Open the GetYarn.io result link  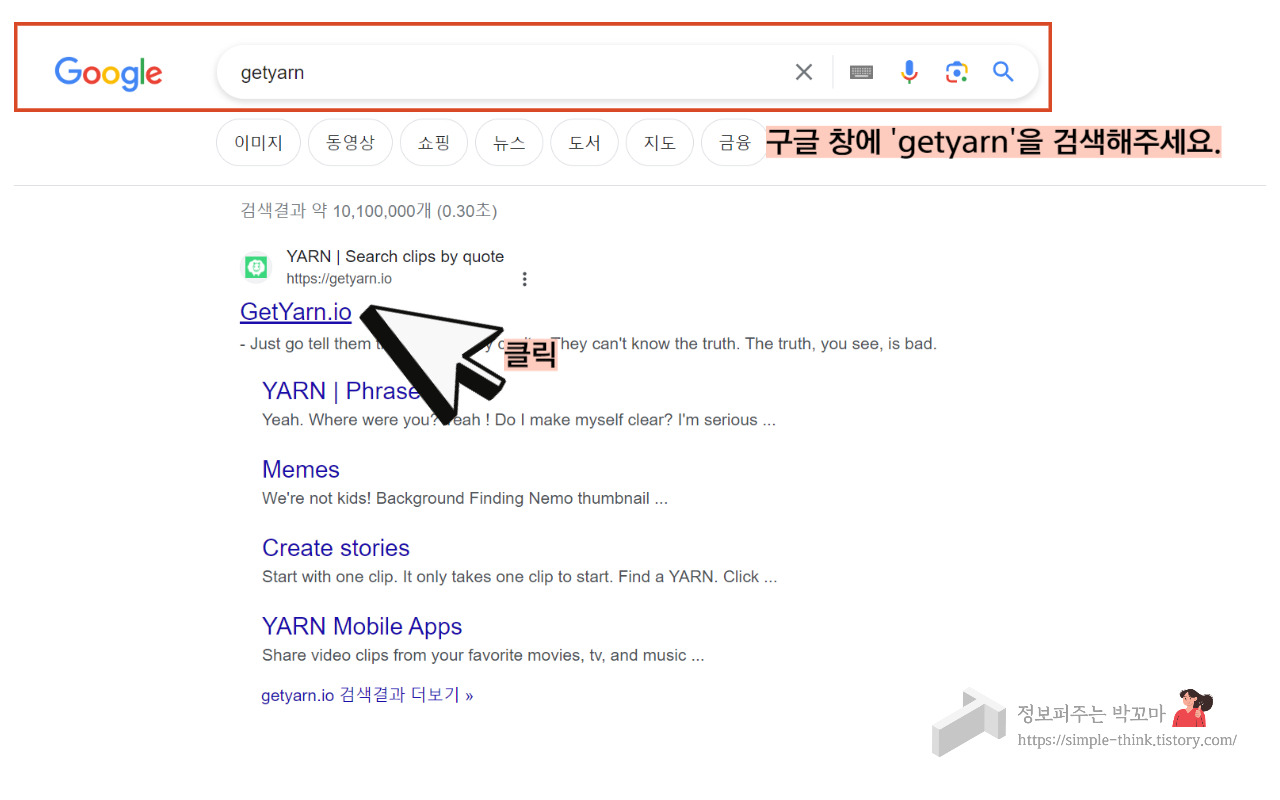coord(296,312)
